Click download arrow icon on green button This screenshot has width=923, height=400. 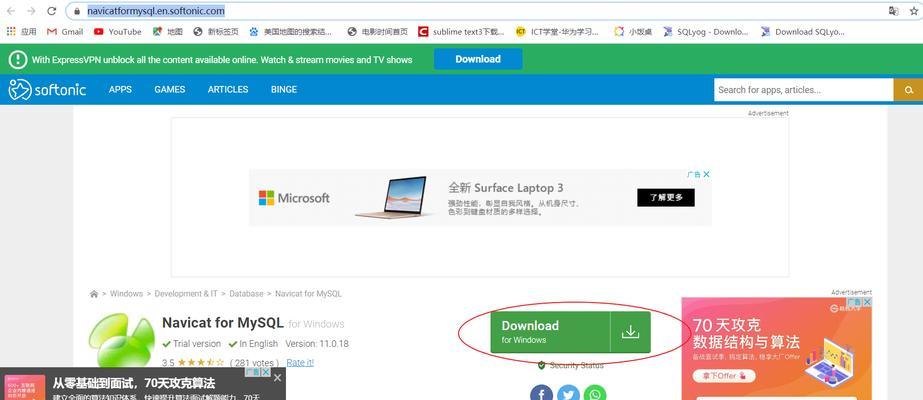click(x=630, y=332)
